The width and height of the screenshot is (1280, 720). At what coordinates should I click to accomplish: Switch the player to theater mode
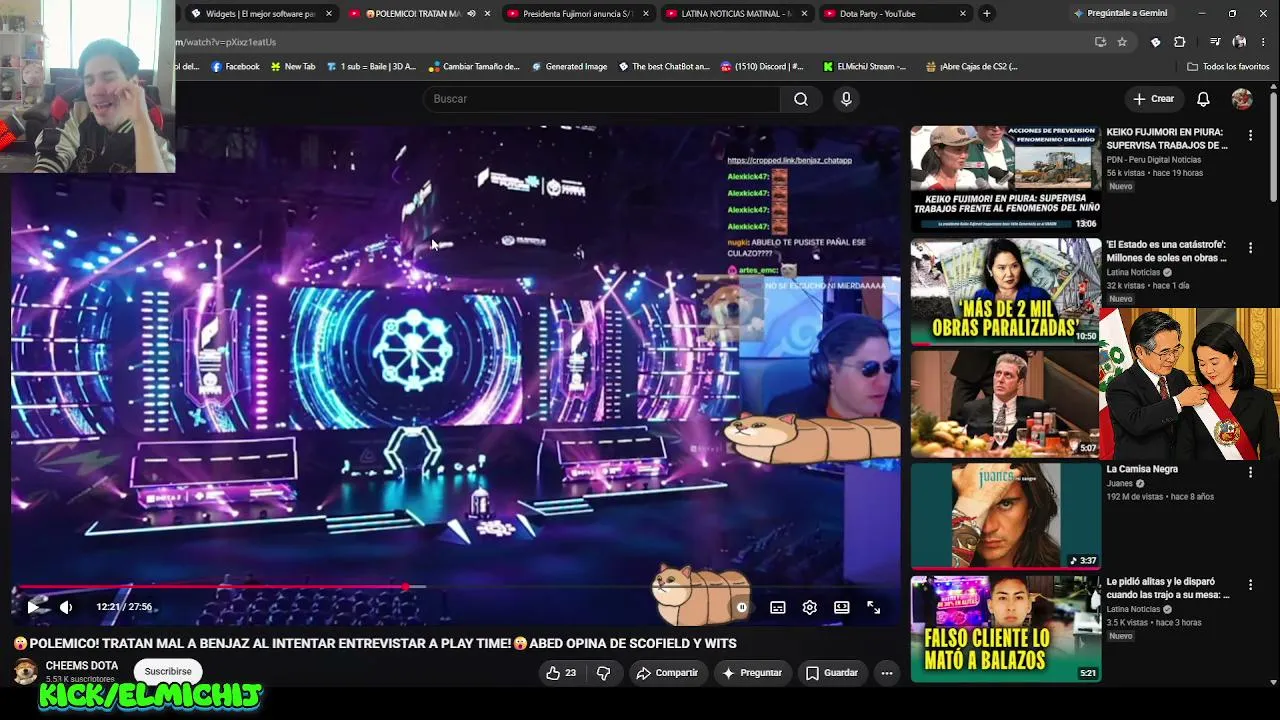[842, 607]
